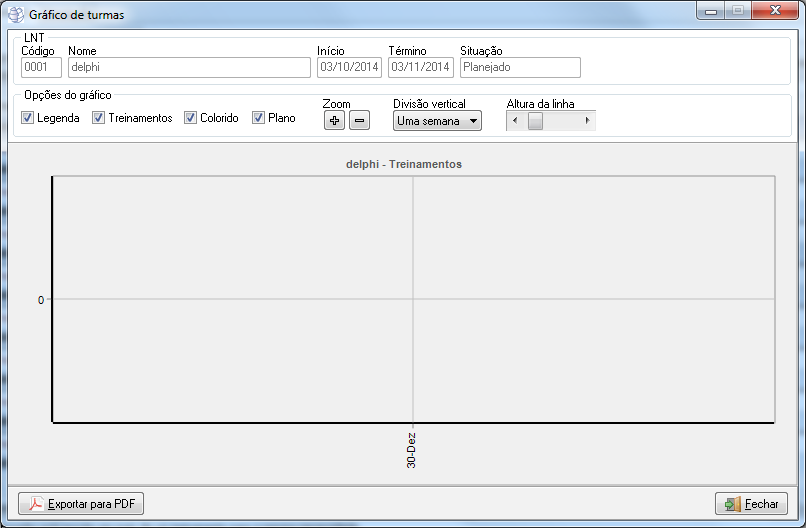The width and height of the screenshot is (806, 528).
Task: Click the Nome field containing delphi
Action: 189,67
